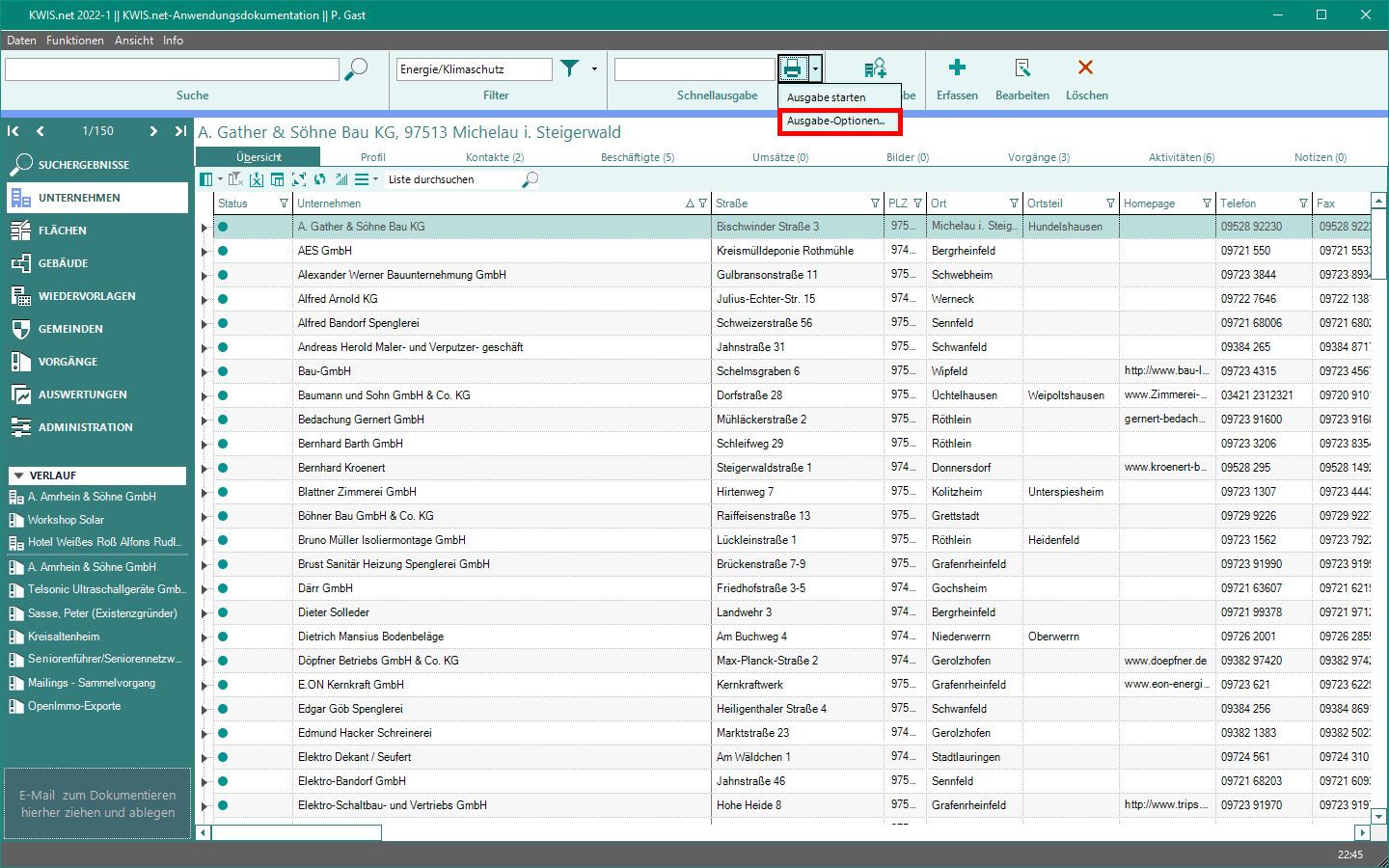The image size is (1389, 868).
Task: Open OpenImmo-Exporte from Verlauf
Action: [74, 706]
